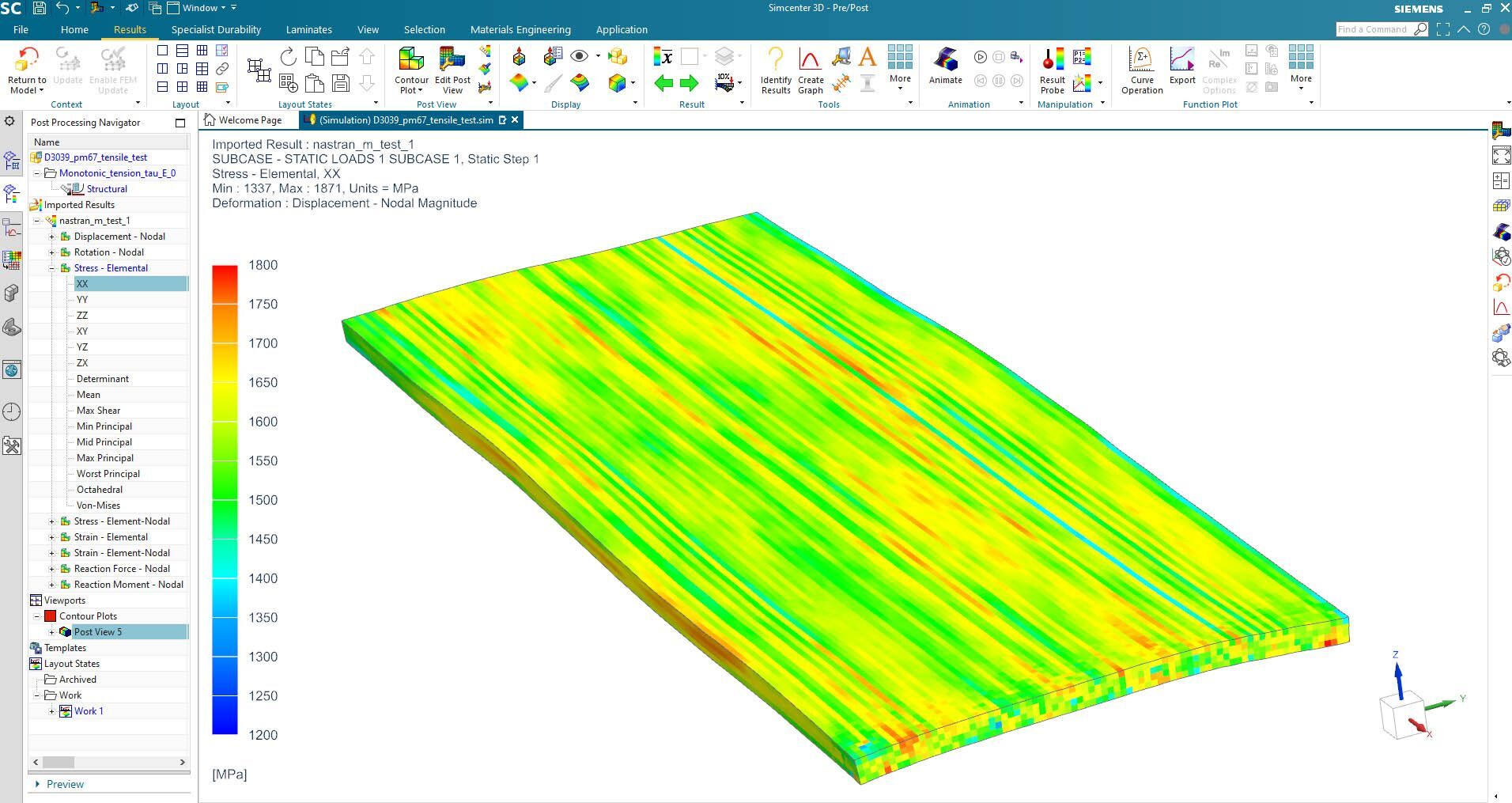Expand the Post View 5 node

[52, 632]
